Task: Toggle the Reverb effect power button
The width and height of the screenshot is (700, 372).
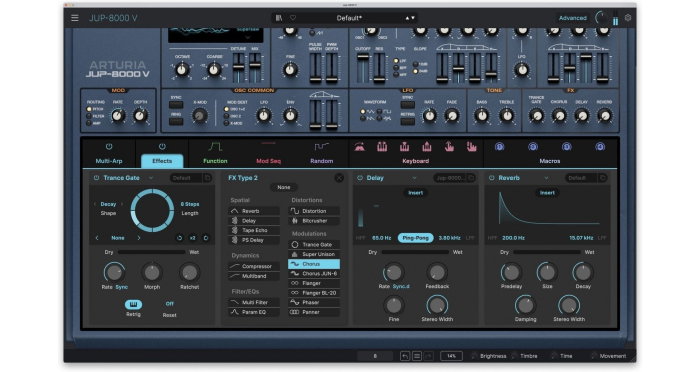Action: pyautogui.click(x=492, y=178)
